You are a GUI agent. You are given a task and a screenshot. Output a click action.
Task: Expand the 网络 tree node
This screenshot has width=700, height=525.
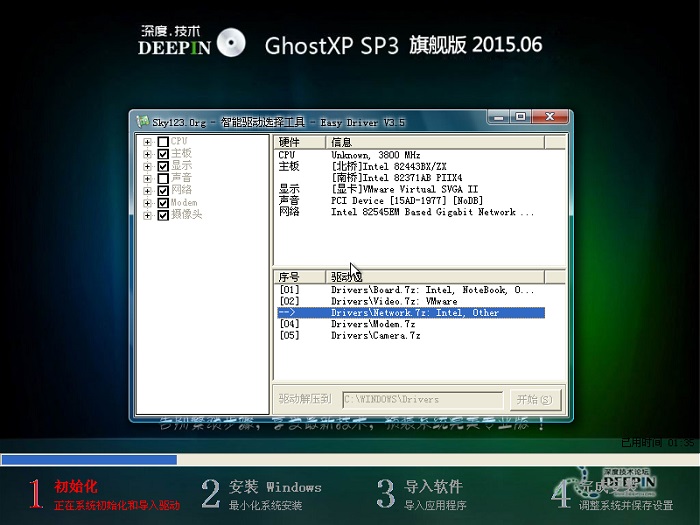click(x=147, y=191)
